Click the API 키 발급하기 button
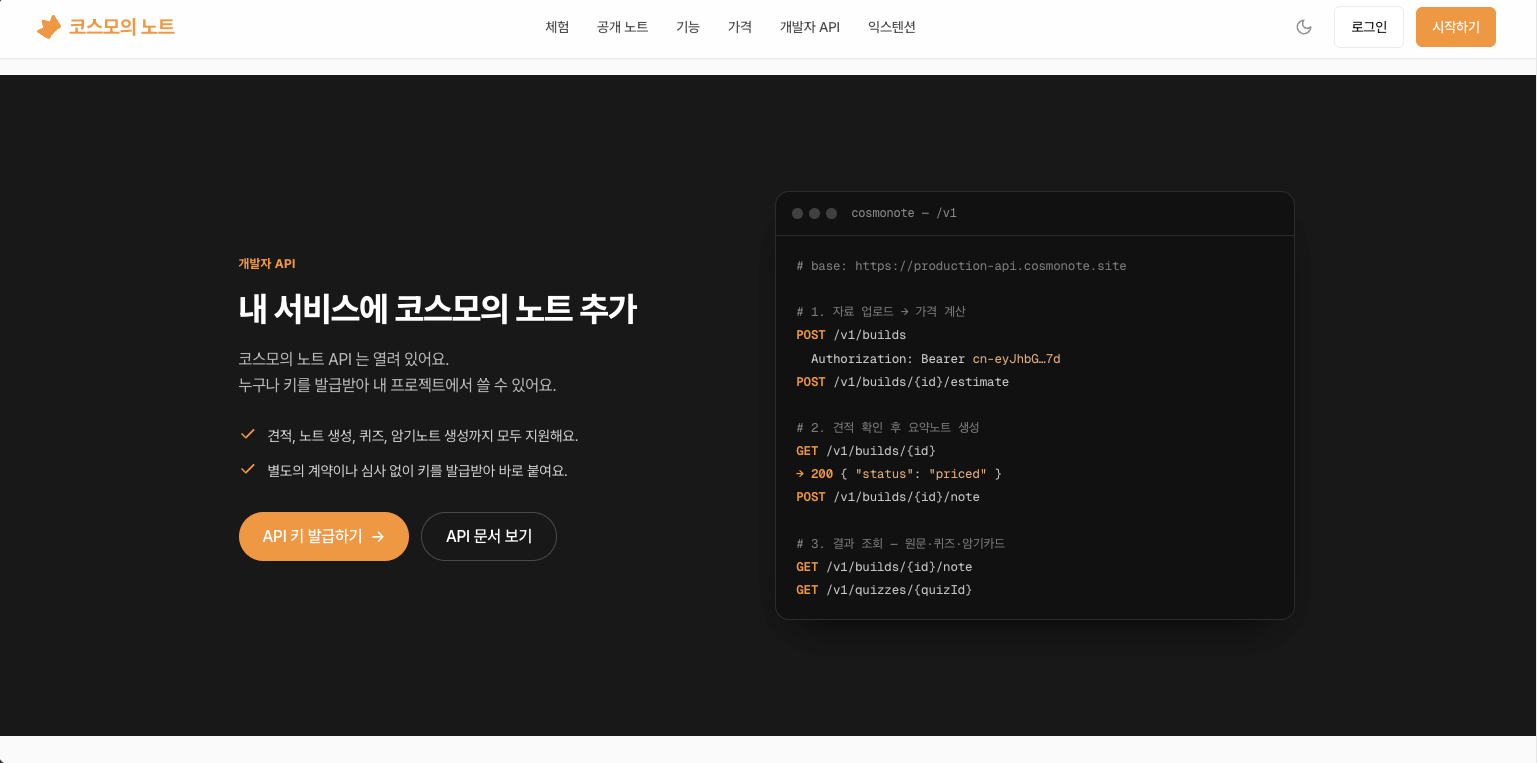Image resolution: width=1537 pixels, height=763 pixels. 324,537
